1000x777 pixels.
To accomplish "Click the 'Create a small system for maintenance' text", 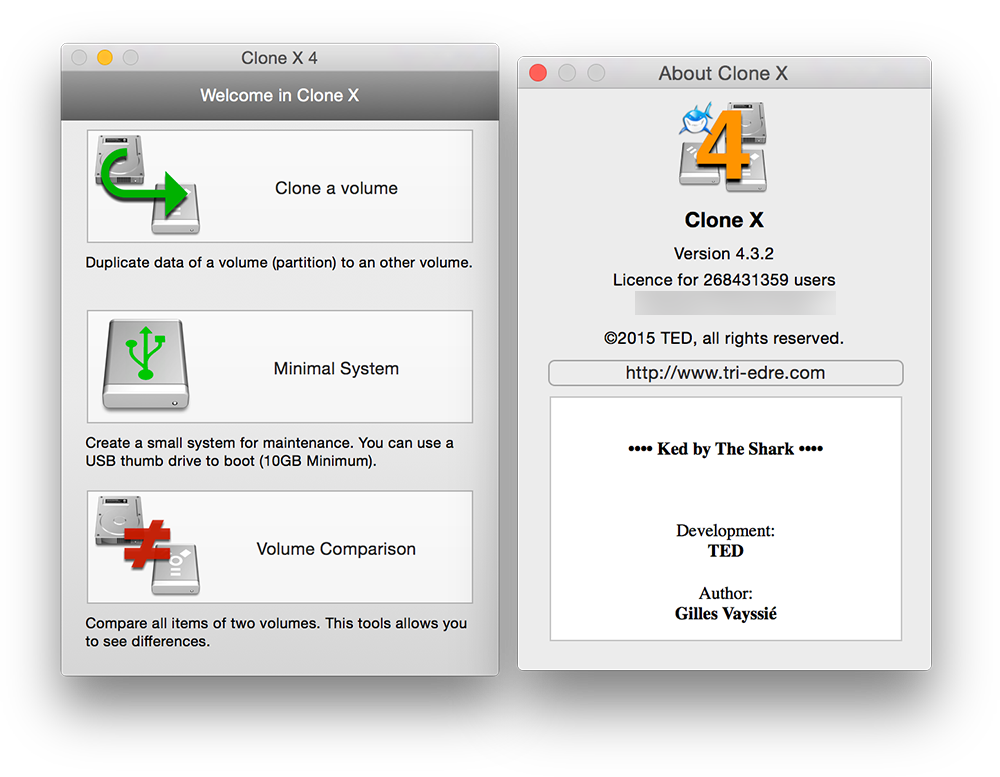I will point(270,452).
